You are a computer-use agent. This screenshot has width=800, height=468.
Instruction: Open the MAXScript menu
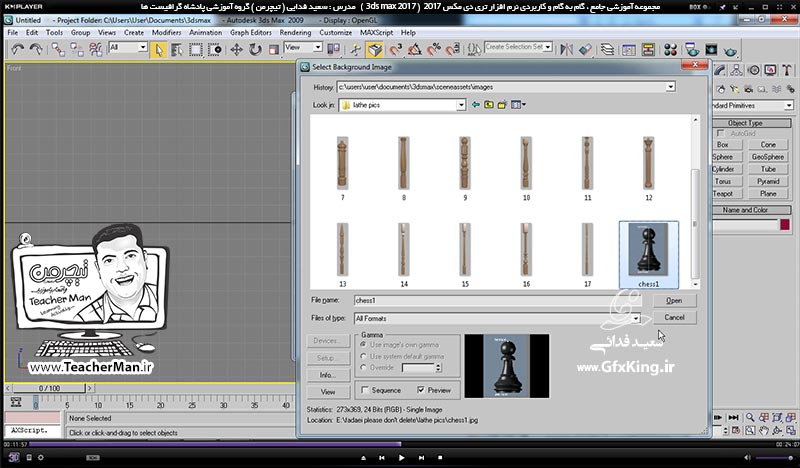tap(377, 32)
